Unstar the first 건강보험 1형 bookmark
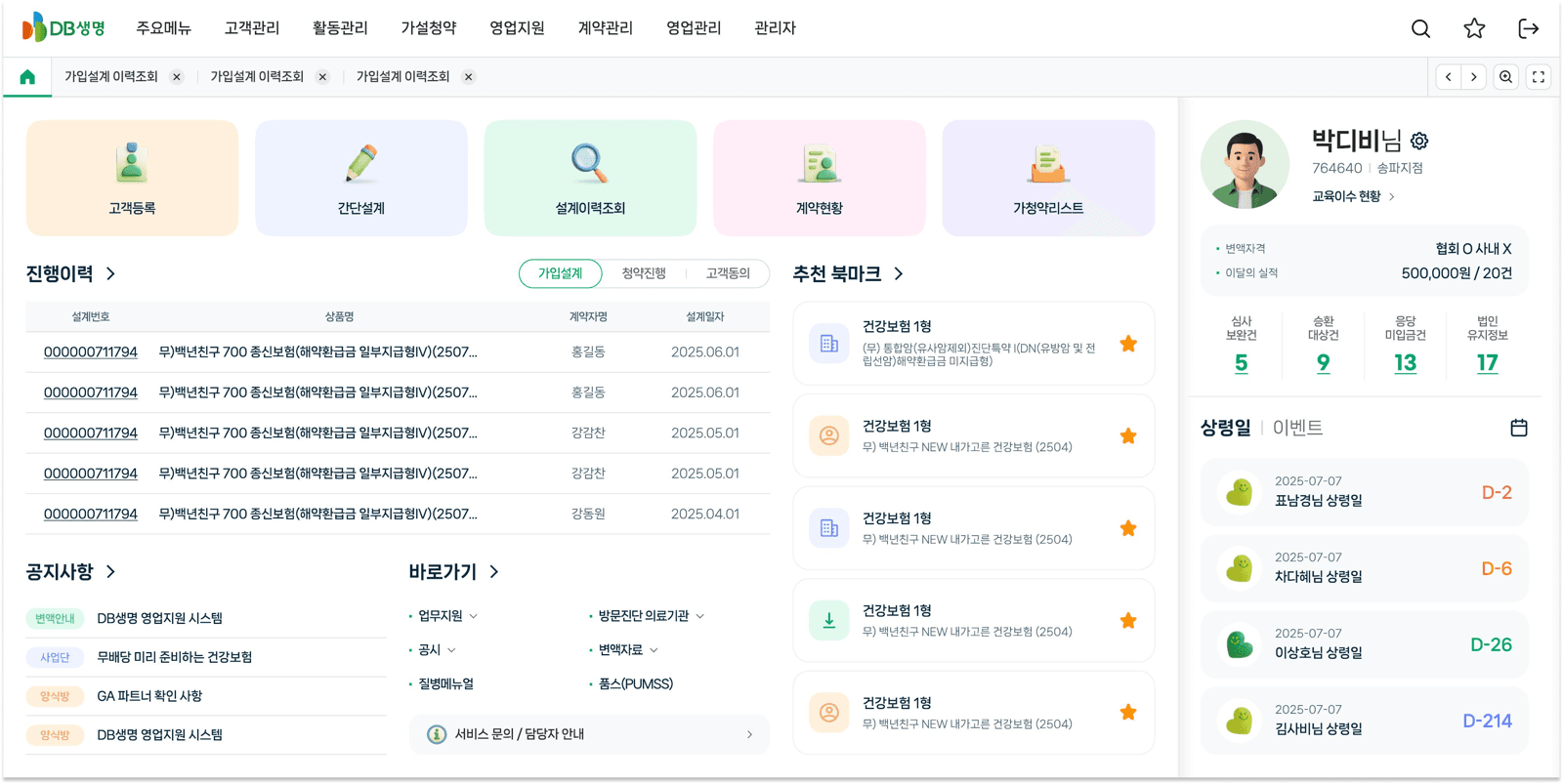The image size is (1563, 784). pyautogui.click(x=1128, y=344)
